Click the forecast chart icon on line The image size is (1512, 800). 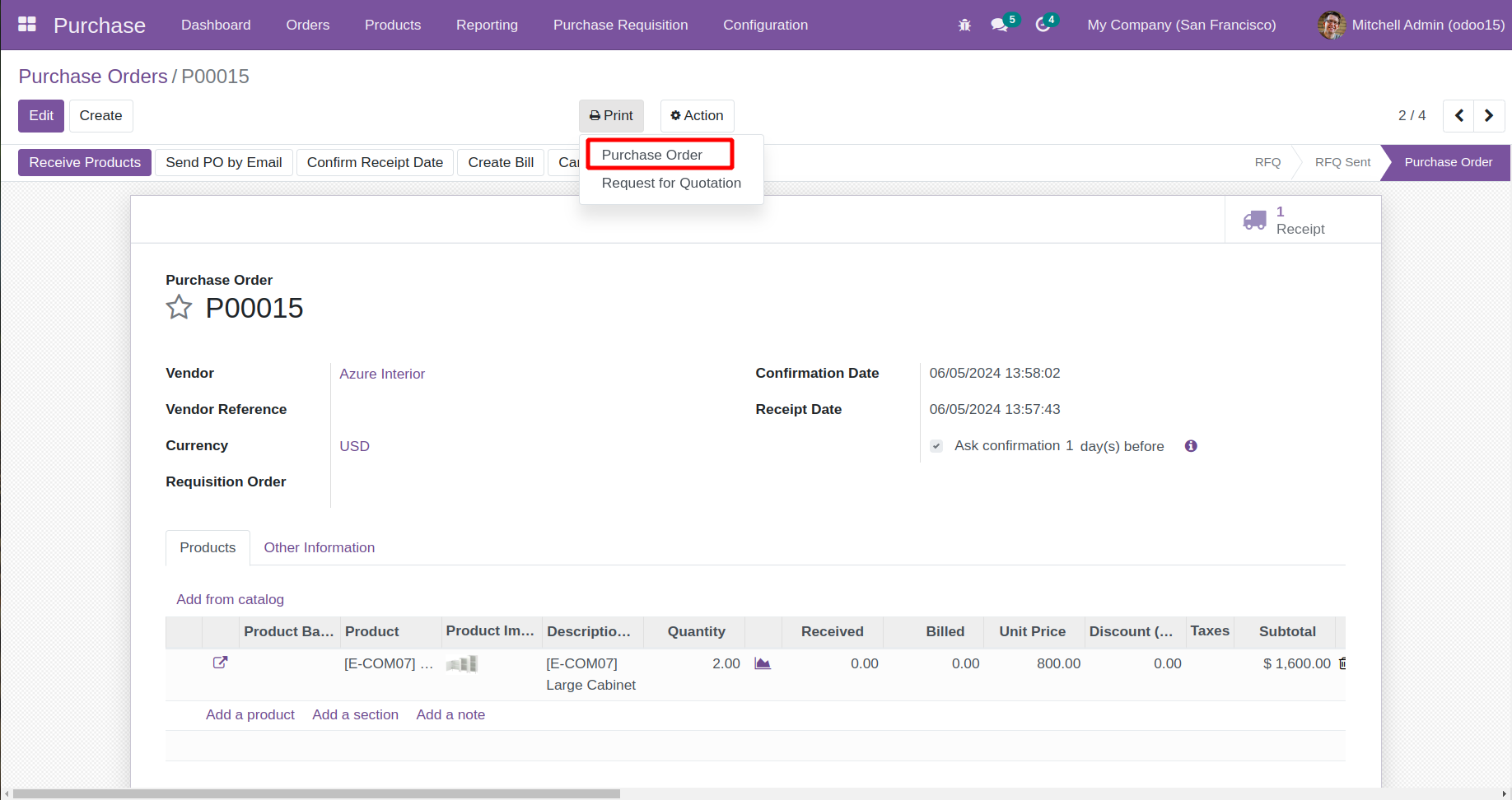pyautogui.click(x=763, y=663)
